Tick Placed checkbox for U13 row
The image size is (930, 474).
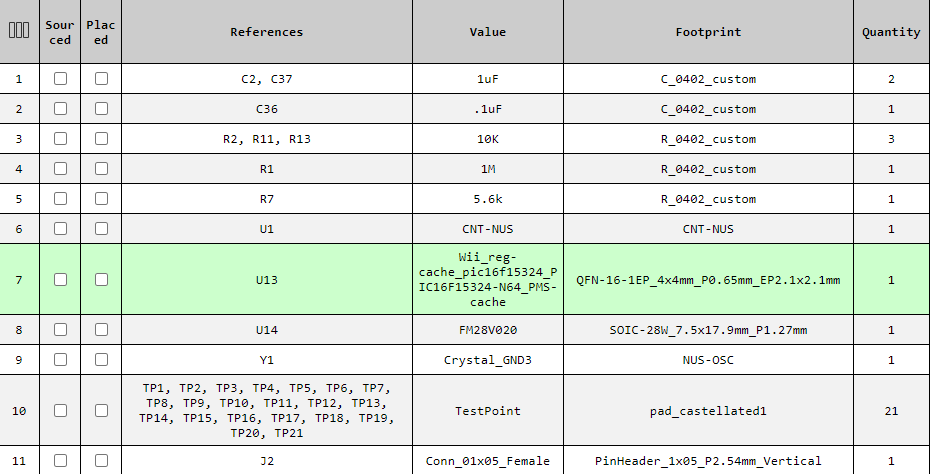click(x=101, y=279)
